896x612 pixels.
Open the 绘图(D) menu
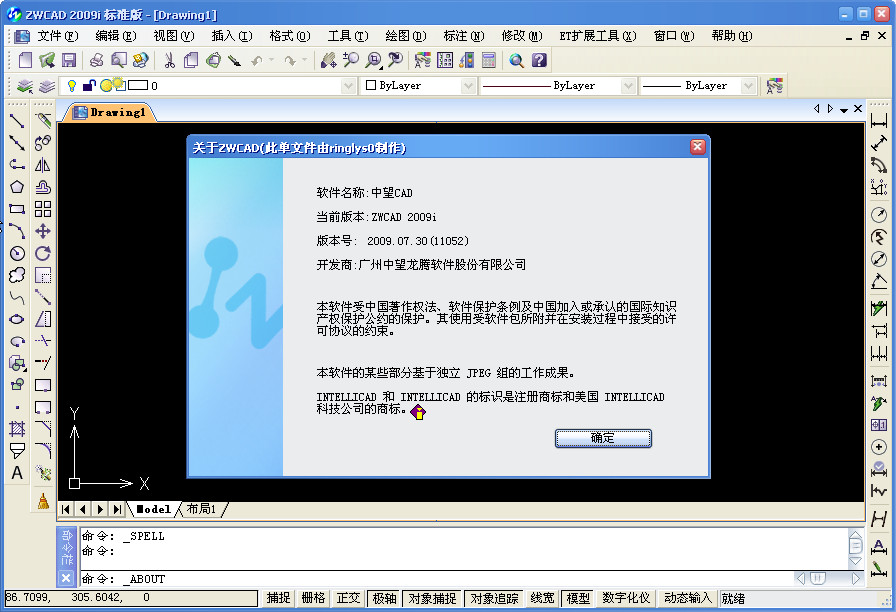point(406,36)
